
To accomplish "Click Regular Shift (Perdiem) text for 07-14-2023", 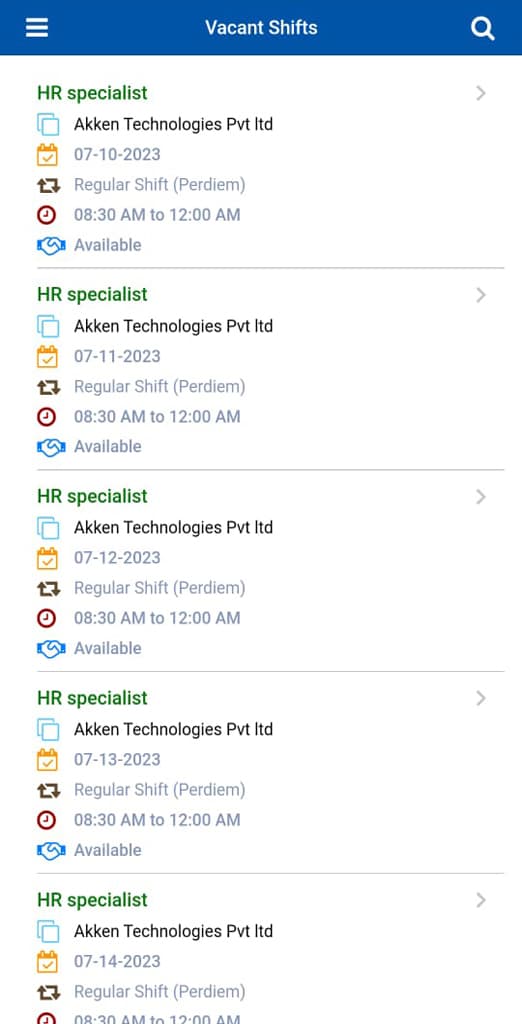I will [159, 992].
